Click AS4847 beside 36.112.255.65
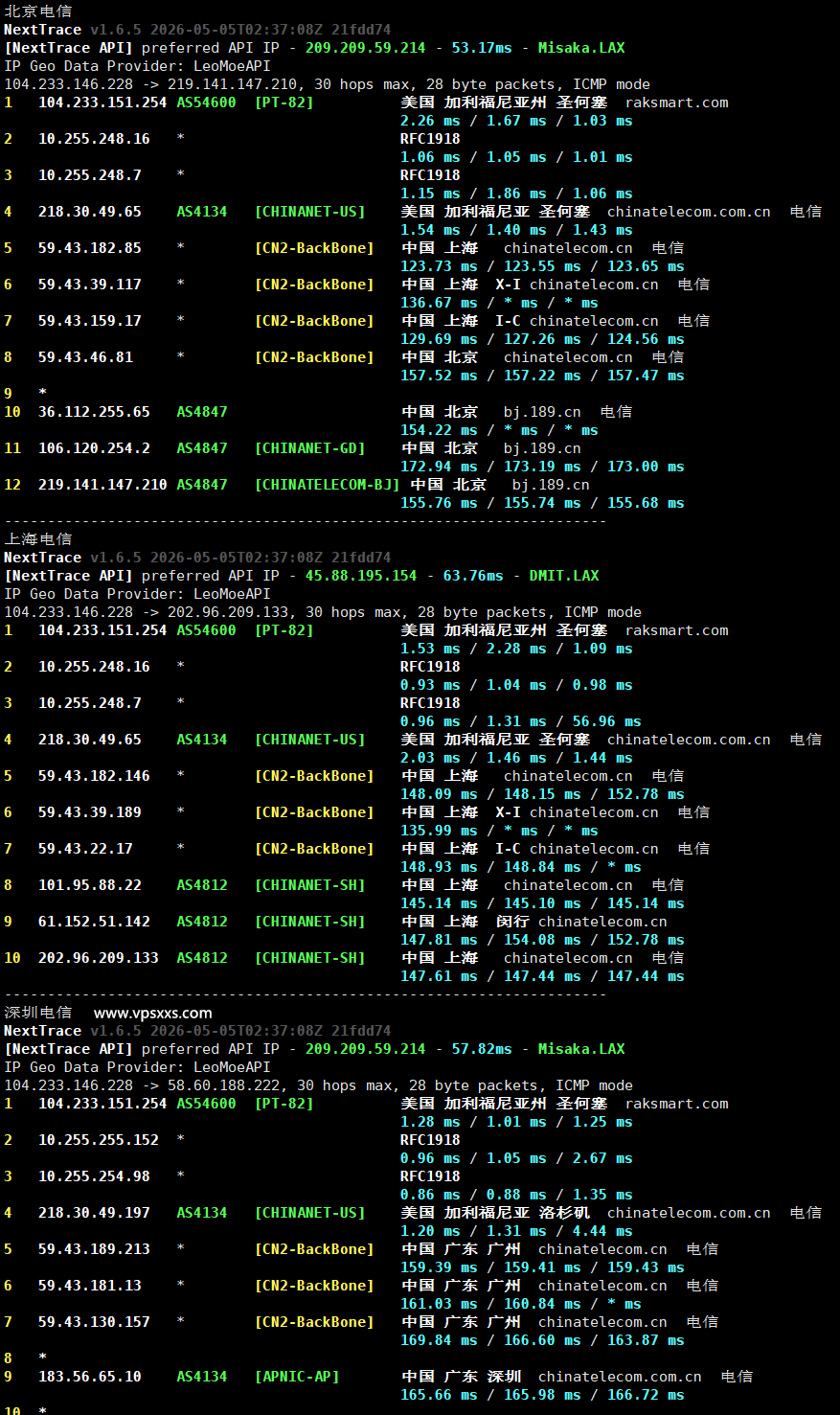840x1415 pixels. (x=202, y=412)
